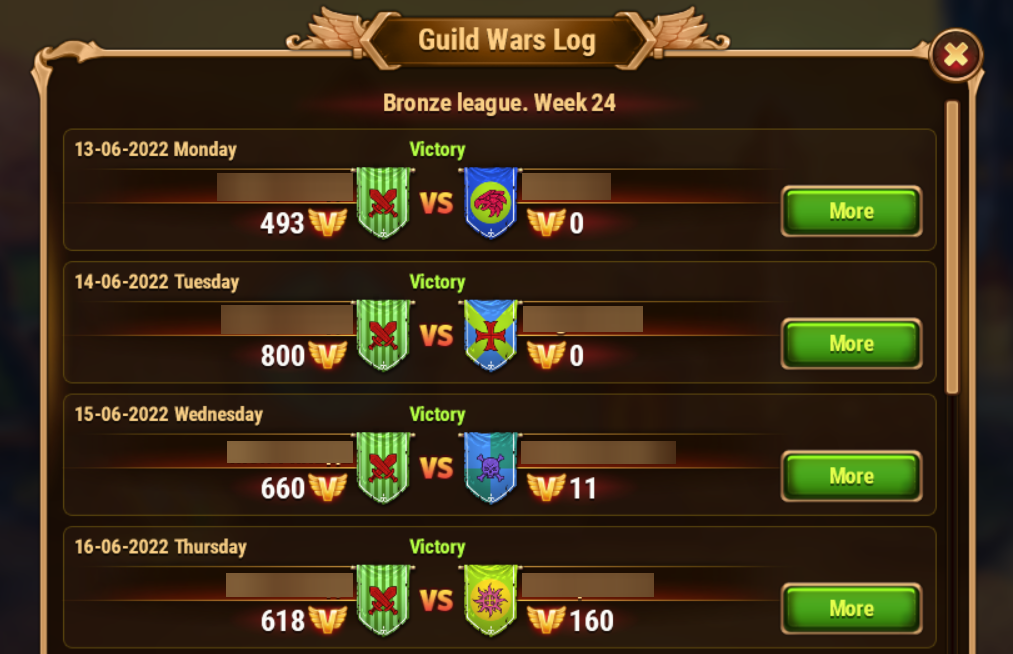This screenshot has width=1013, height=654.
Task: Click the blue eagle emblem guild banner
Action: 491,202
